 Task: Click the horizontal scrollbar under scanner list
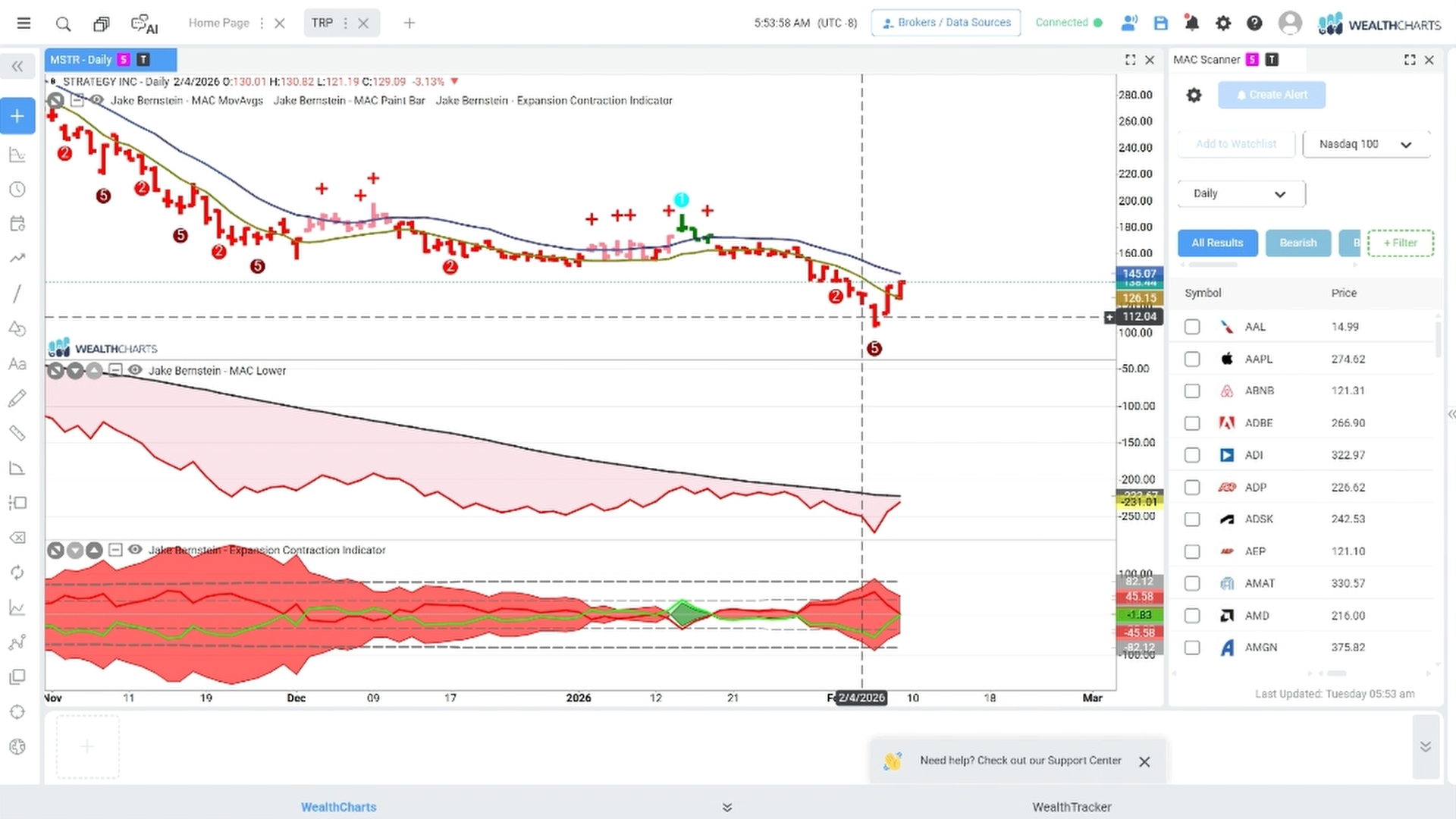pyautogui.click(x=1336, y=673)
